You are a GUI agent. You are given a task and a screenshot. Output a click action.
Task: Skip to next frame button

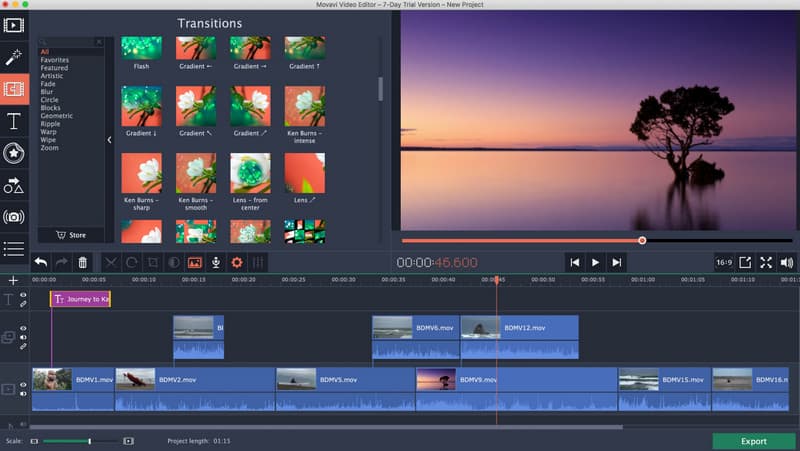[616, 262]
